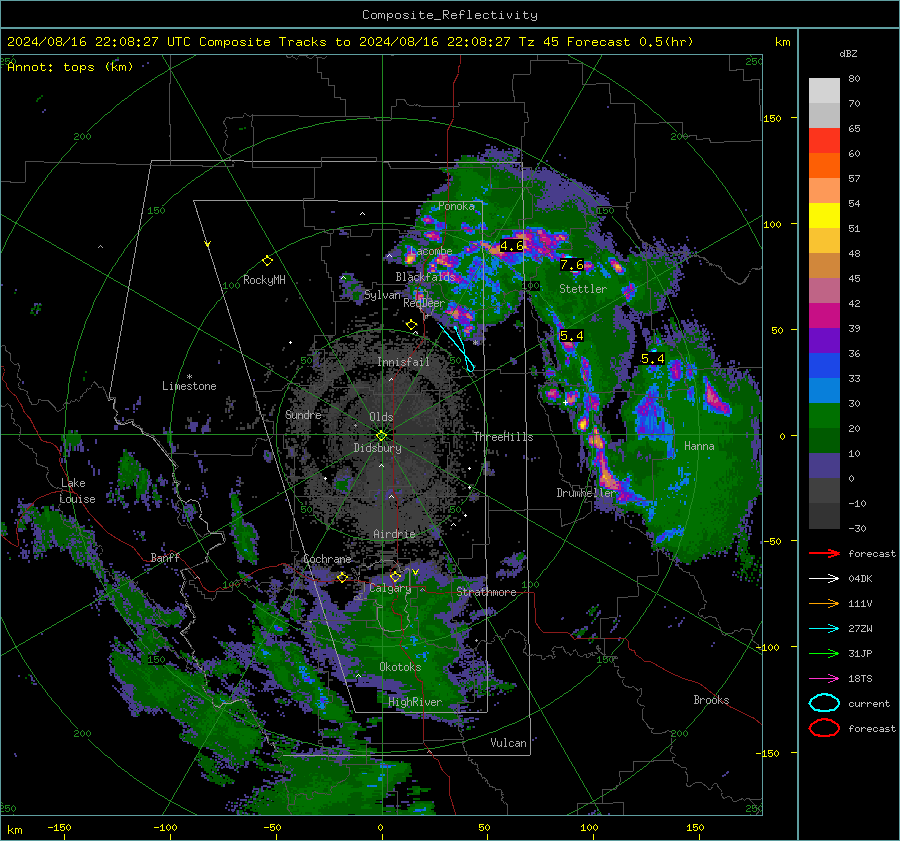900x841 pixels.
Task: Click the Limestone label
Action: tap(189, 386)
